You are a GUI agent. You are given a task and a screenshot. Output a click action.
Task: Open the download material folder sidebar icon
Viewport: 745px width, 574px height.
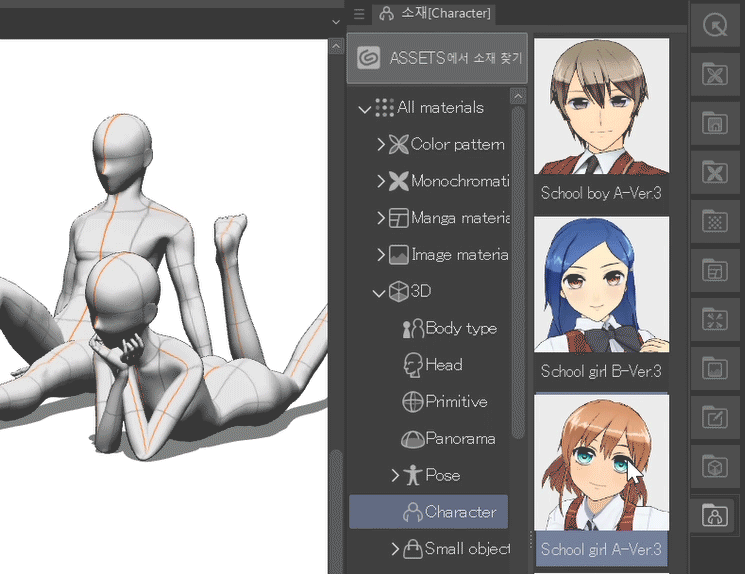[x=715, y=123]
